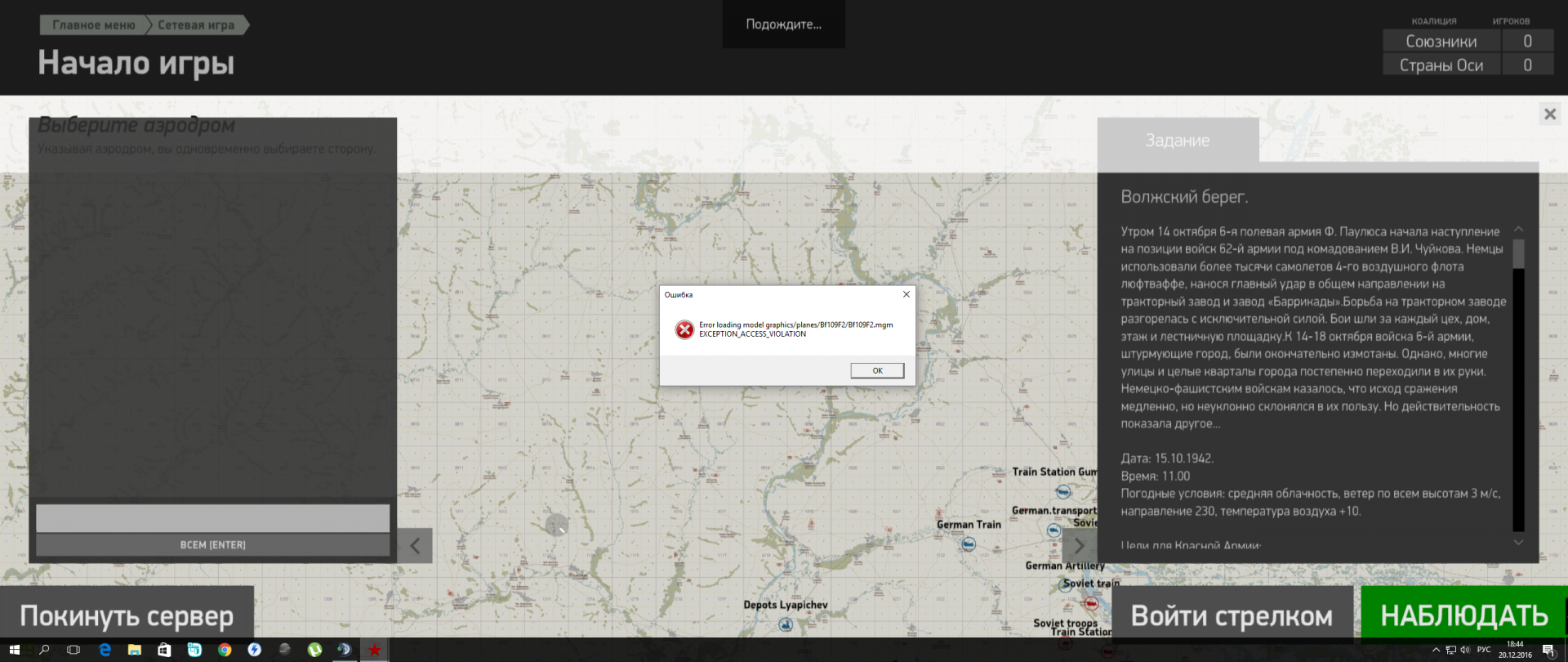The image size is (1568, 662).
Task: Open Google Chrome from taskbar
Action: pos(225,650)
